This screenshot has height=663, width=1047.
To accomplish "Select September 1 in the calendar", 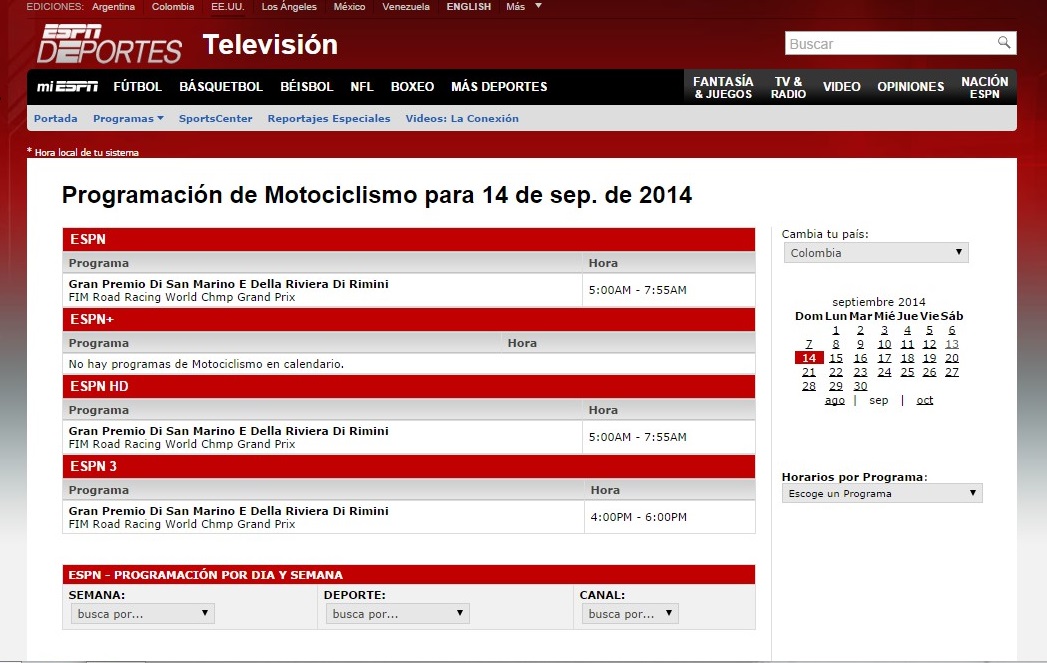I will (835, 330).
